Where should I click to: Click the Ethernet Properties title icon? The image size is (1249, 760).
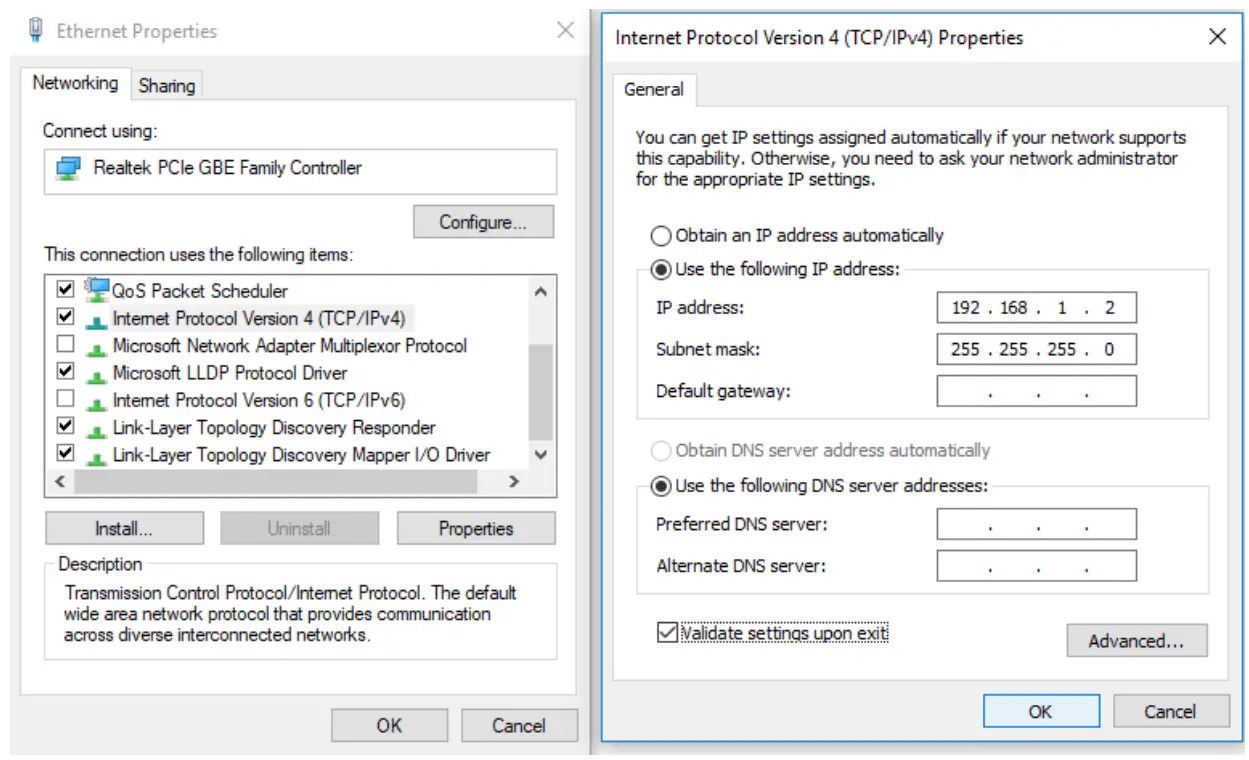coord(37,31)
